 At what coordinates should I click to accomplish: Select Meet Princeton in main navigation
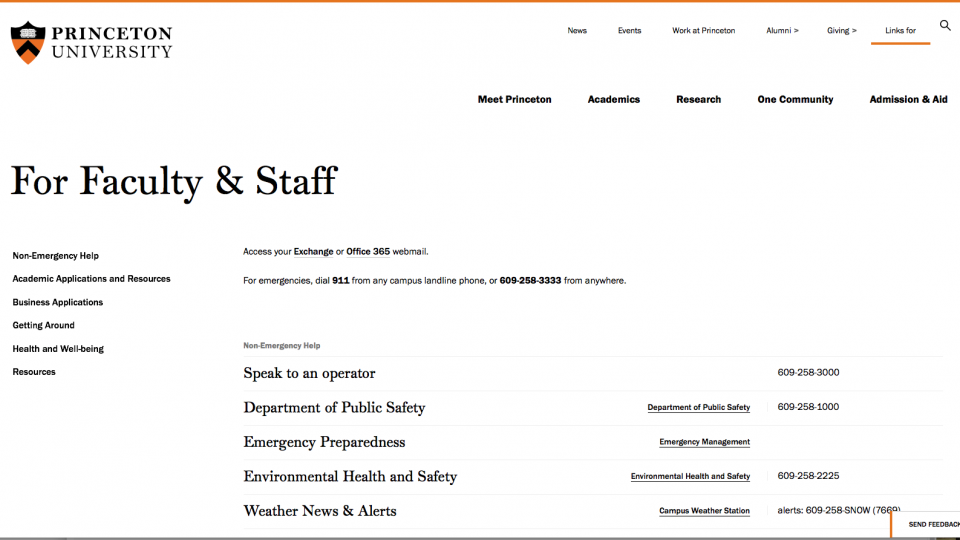click(514, 100)
